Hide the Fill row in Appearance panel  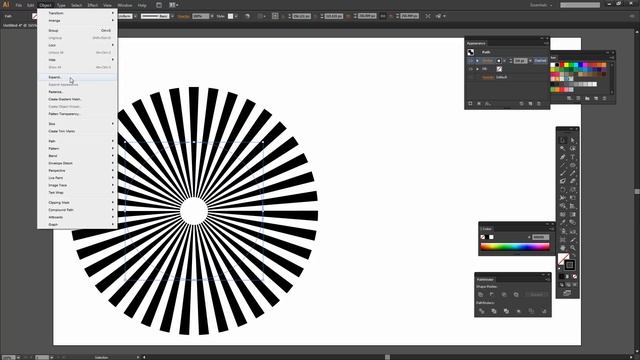tap(471, 69)
